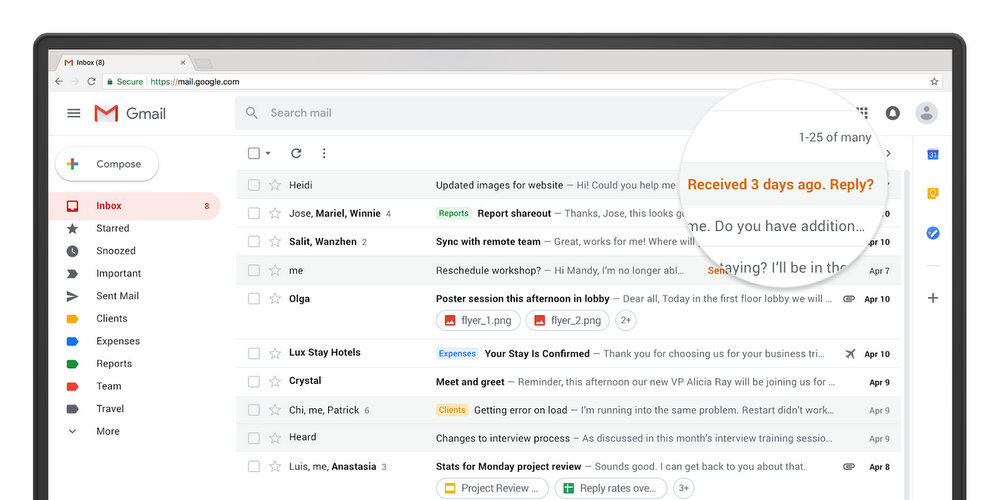Click the next page arrow in the mail list
This screenshot has height=500, width=1000.
pyautogui.click(x=888, y=153)
